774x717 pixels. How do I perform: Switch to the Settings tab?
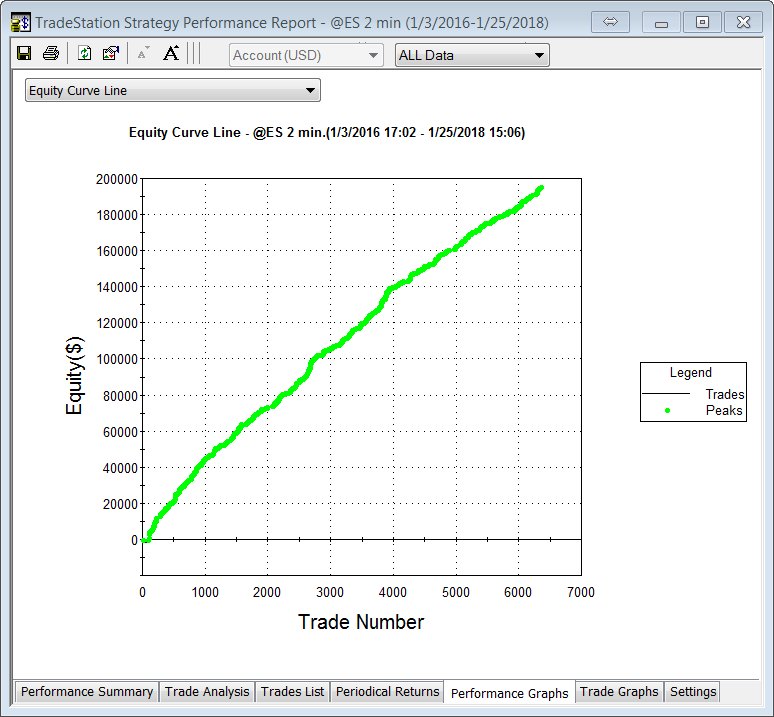point(693,691)
